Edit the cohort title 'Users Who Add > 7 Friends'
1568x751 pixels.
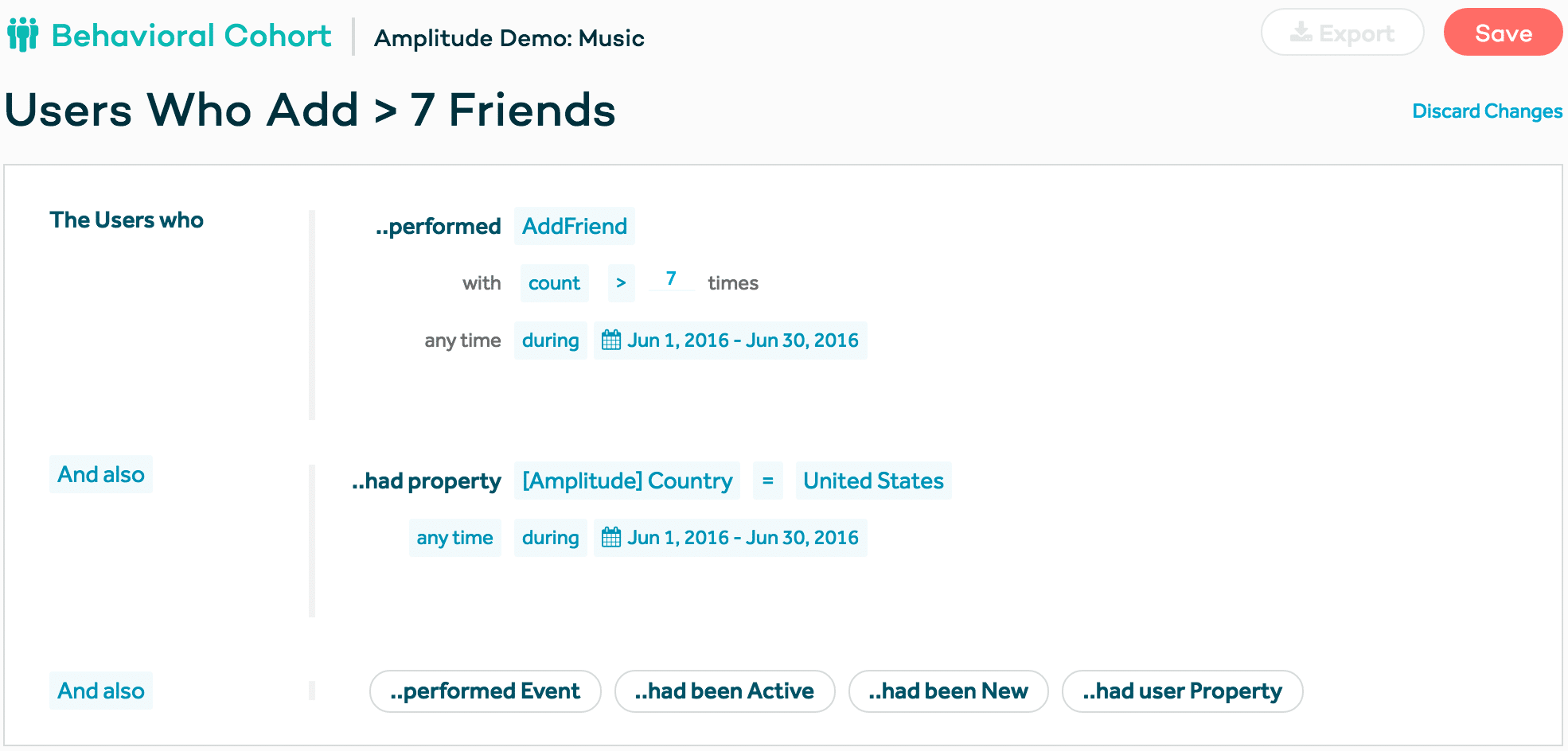pos(310,110)
